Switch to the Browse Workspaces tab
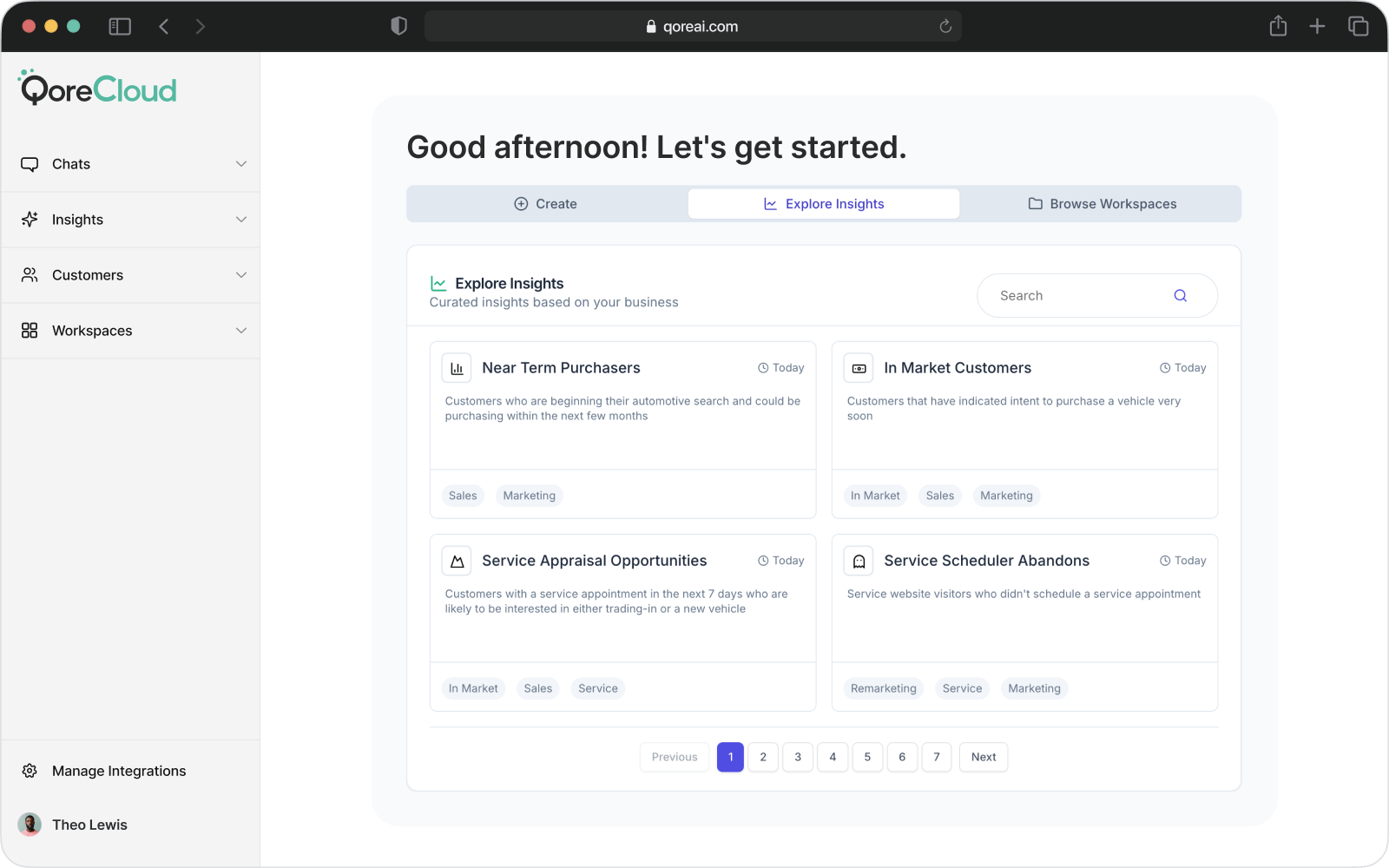 tap(1102, 204)
